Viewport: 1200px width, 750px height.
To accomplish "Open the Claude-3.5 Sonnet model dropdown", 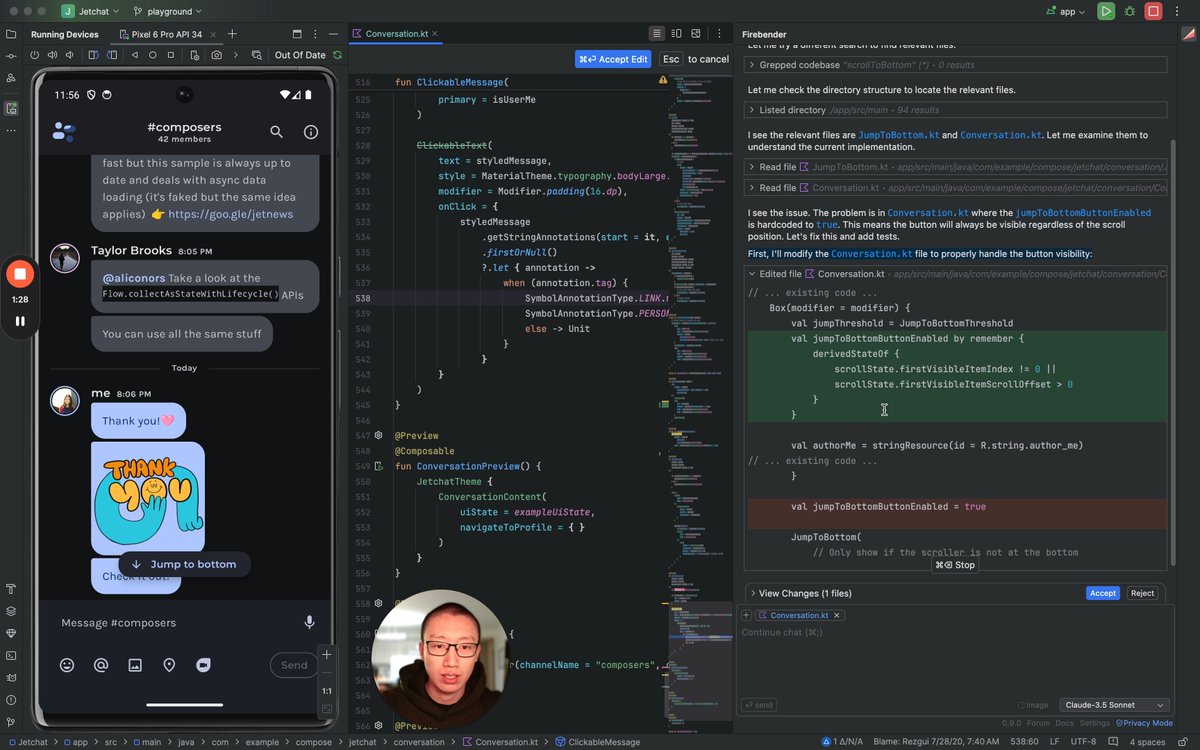I will 1114,704.
